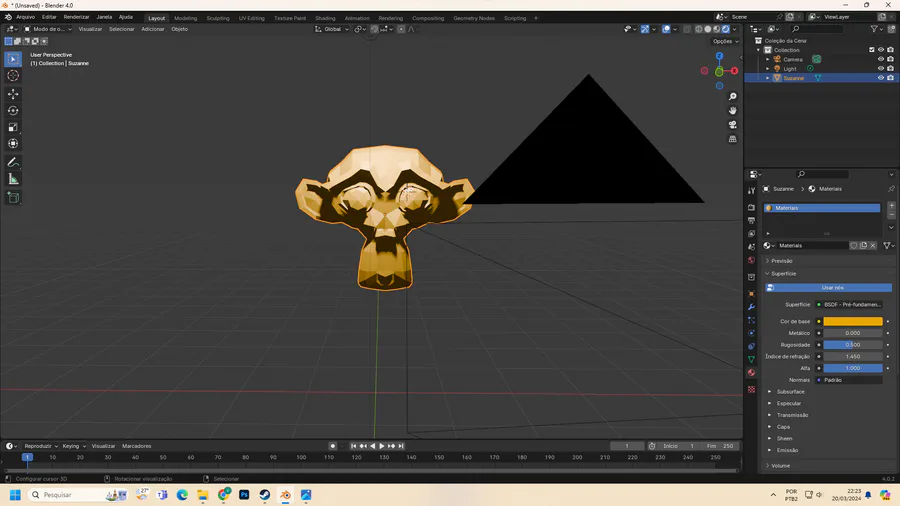Viewport: 900px width, 506px height.
Task: Select the Measure tool
Action: click(13, 180)
